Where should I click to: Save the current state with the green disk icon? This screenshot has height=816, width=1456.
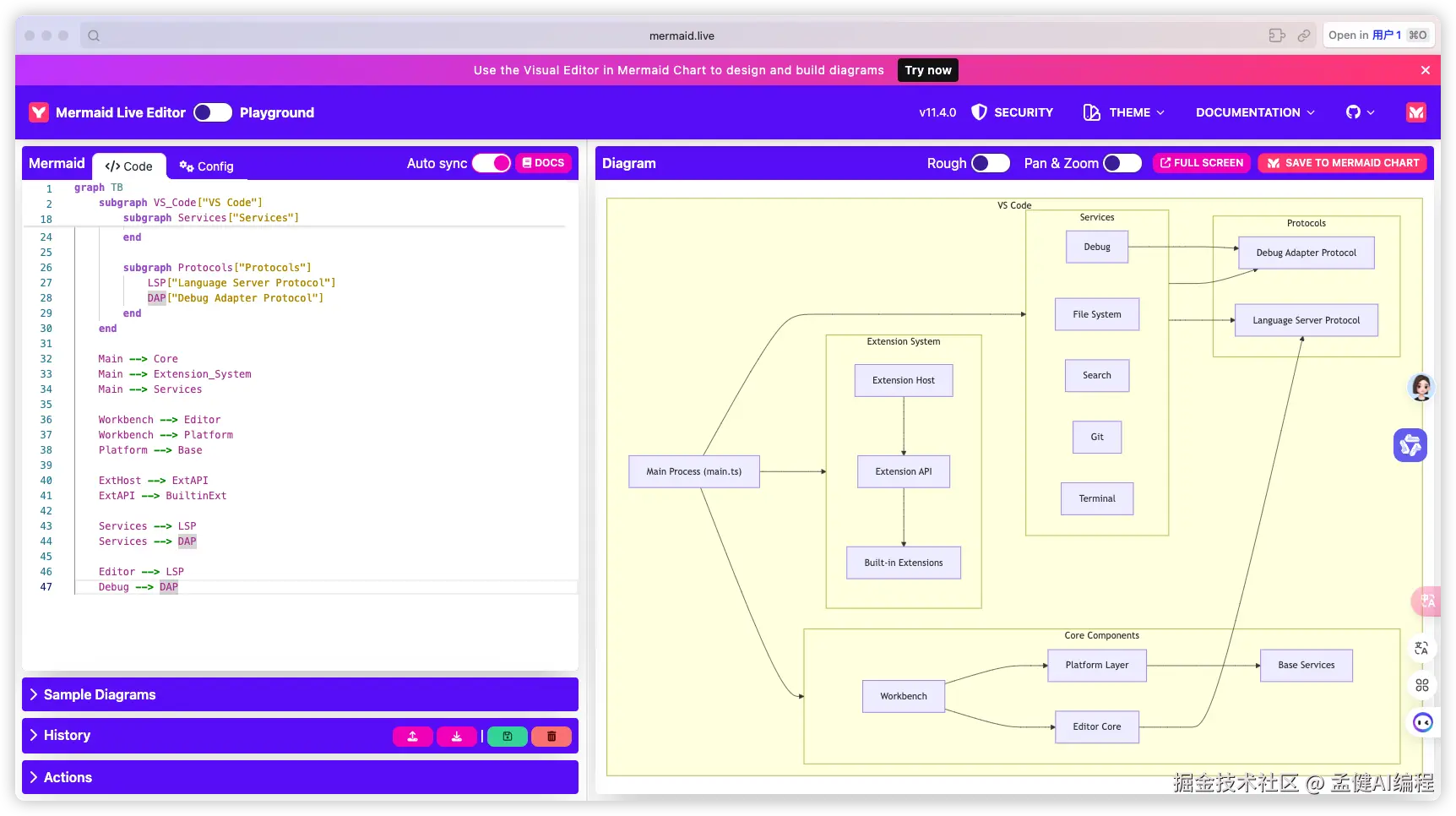point(508,737)
